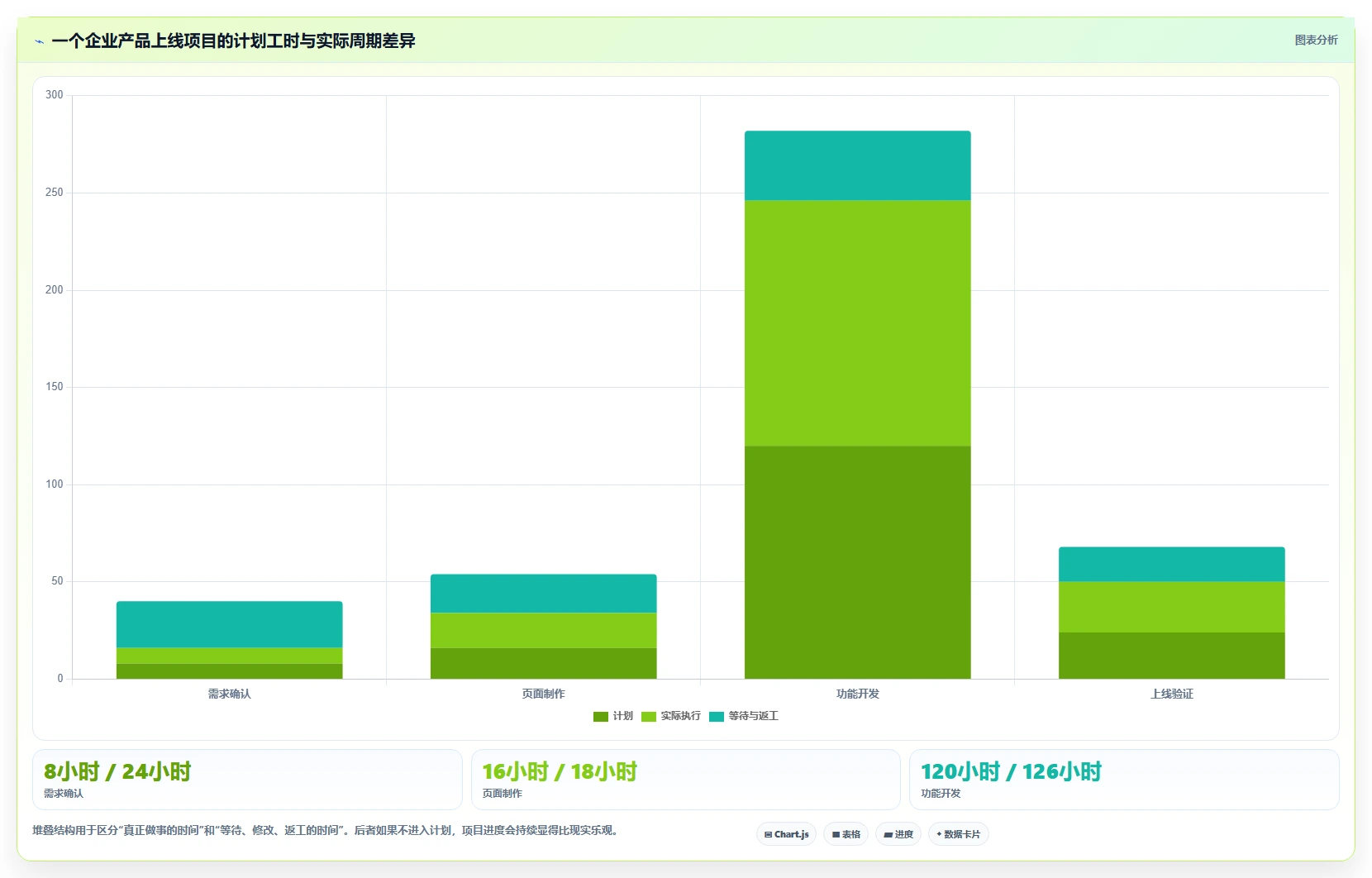This screenshot has height=878, width=1372.
Task: Click the 功能开发 x-axis label
Action: point(858,694)
